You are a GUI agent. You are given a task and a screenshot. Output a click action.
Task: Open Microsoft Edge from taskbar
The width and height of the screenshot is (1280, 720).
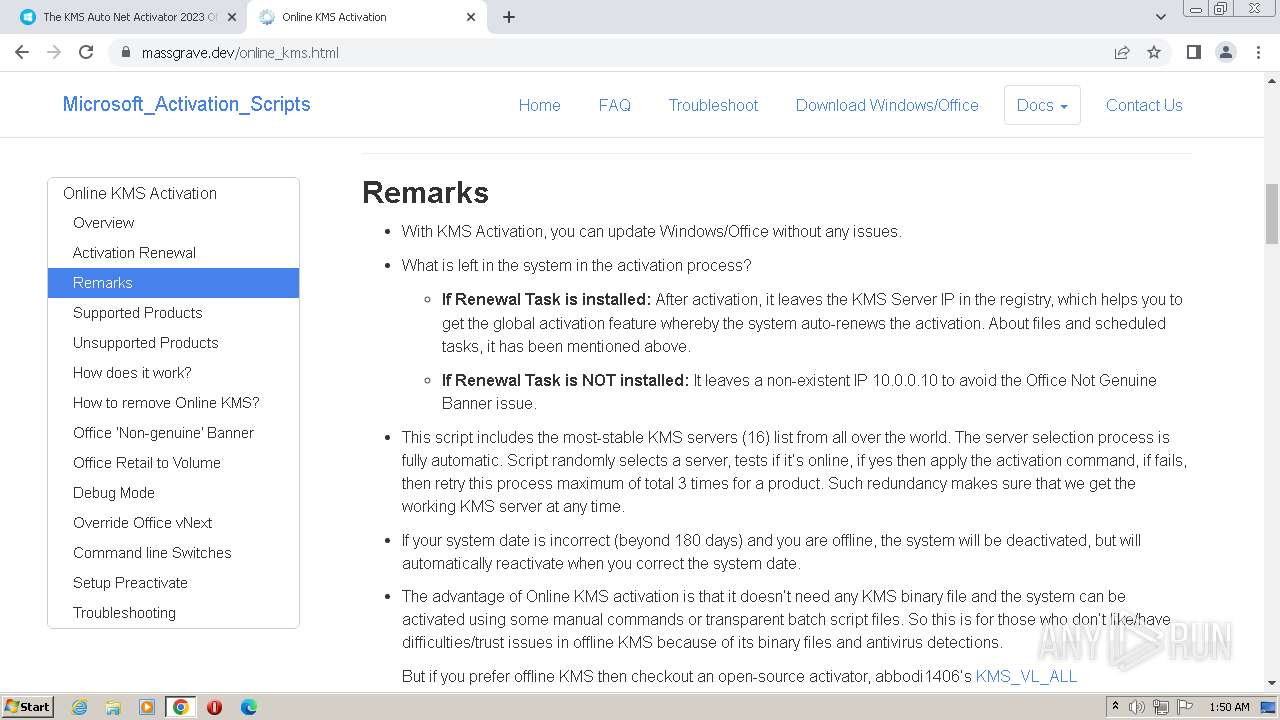coord(248,707)
